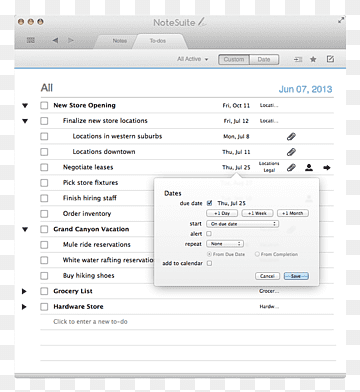The height and width of the screenshot is (392, 360).
Task: Expand Hardware Store group
Action: click(24, 307)
